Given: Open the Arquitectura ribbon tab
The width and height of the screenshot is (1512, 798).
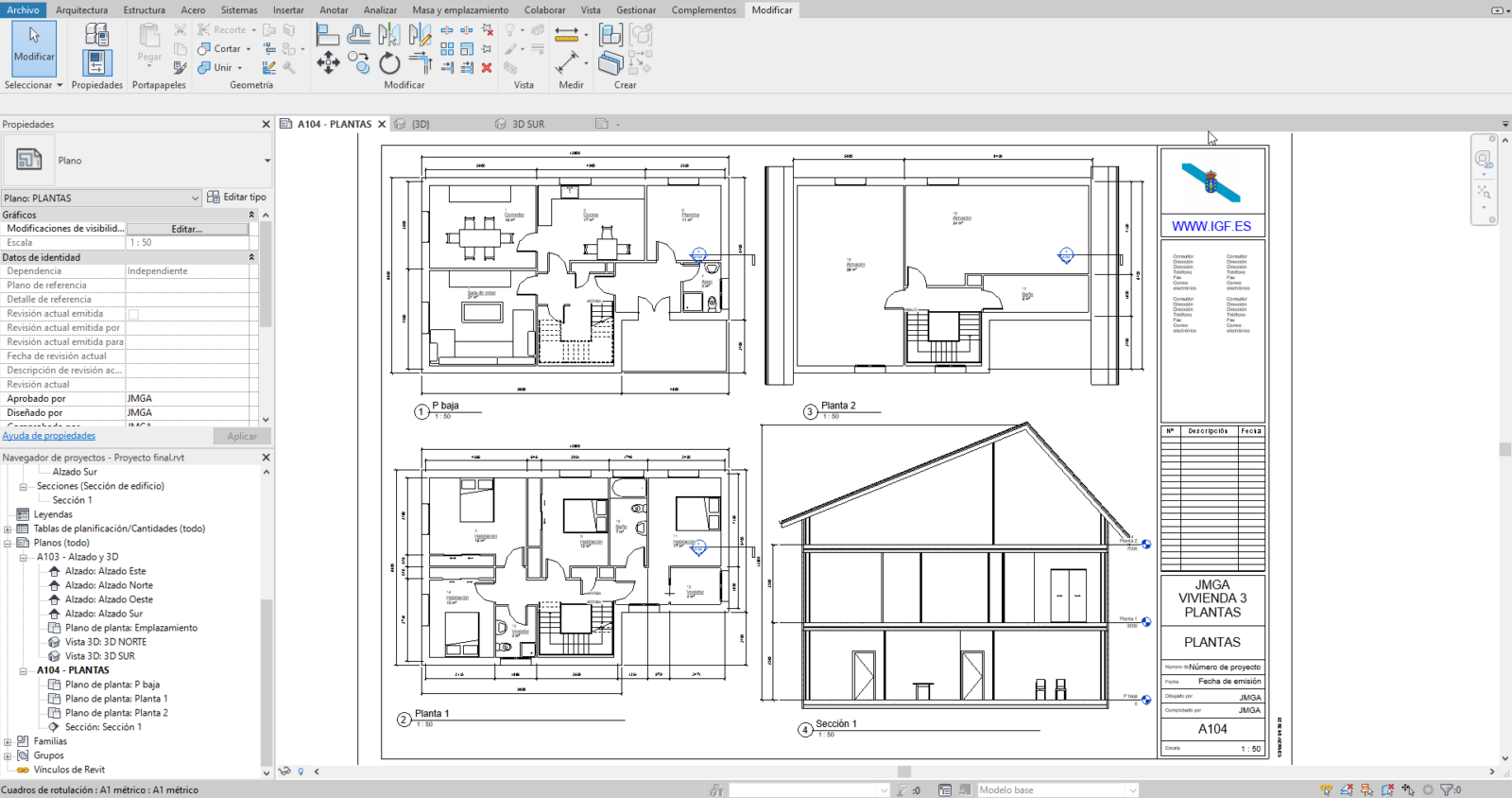Looking at the screenshot, I should point(81,9).
